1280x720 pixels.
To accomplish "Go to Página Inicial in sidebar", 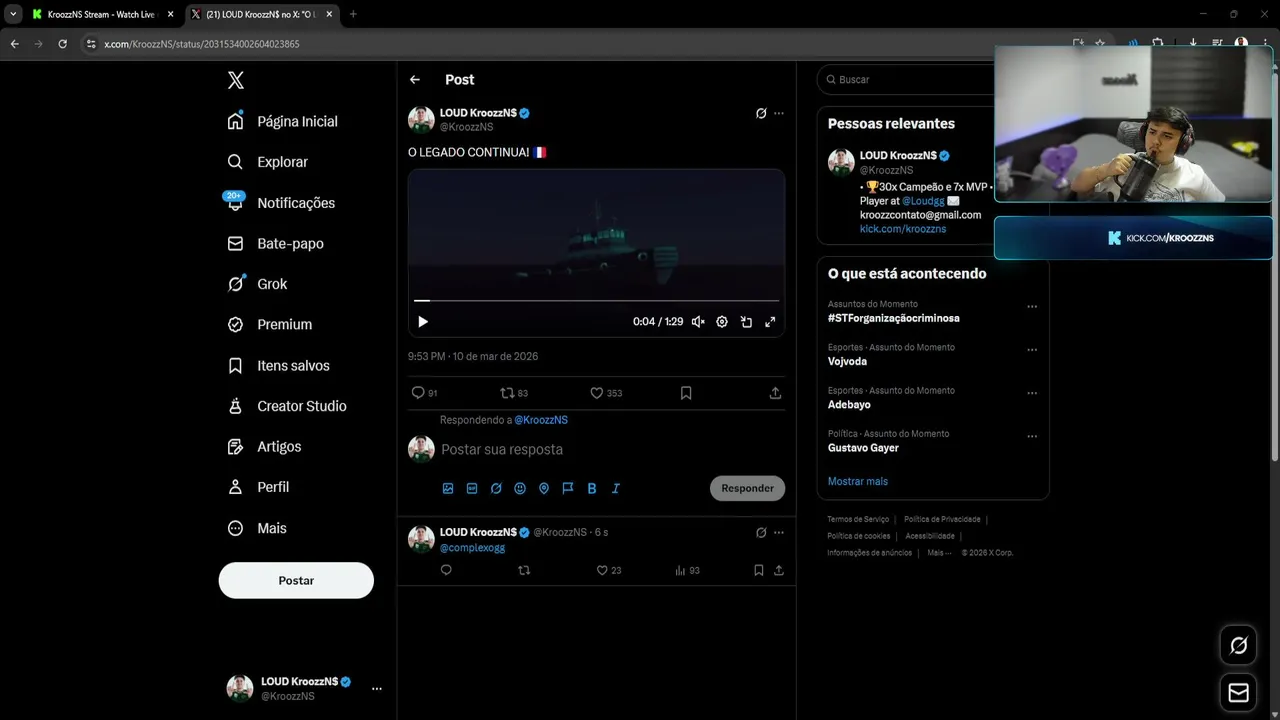I will tap(282, 121).
